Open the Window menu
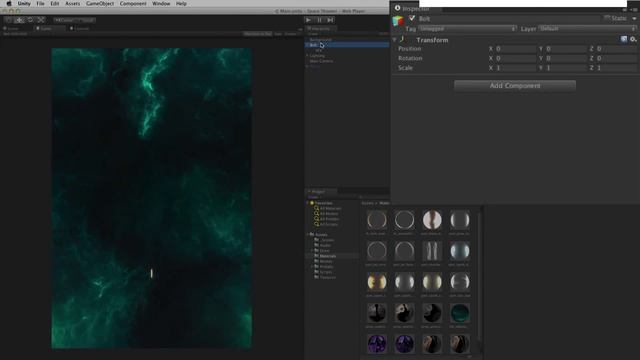Image resolution: width=640 pixels, height=360 pixels. click(x=161, y=4)
